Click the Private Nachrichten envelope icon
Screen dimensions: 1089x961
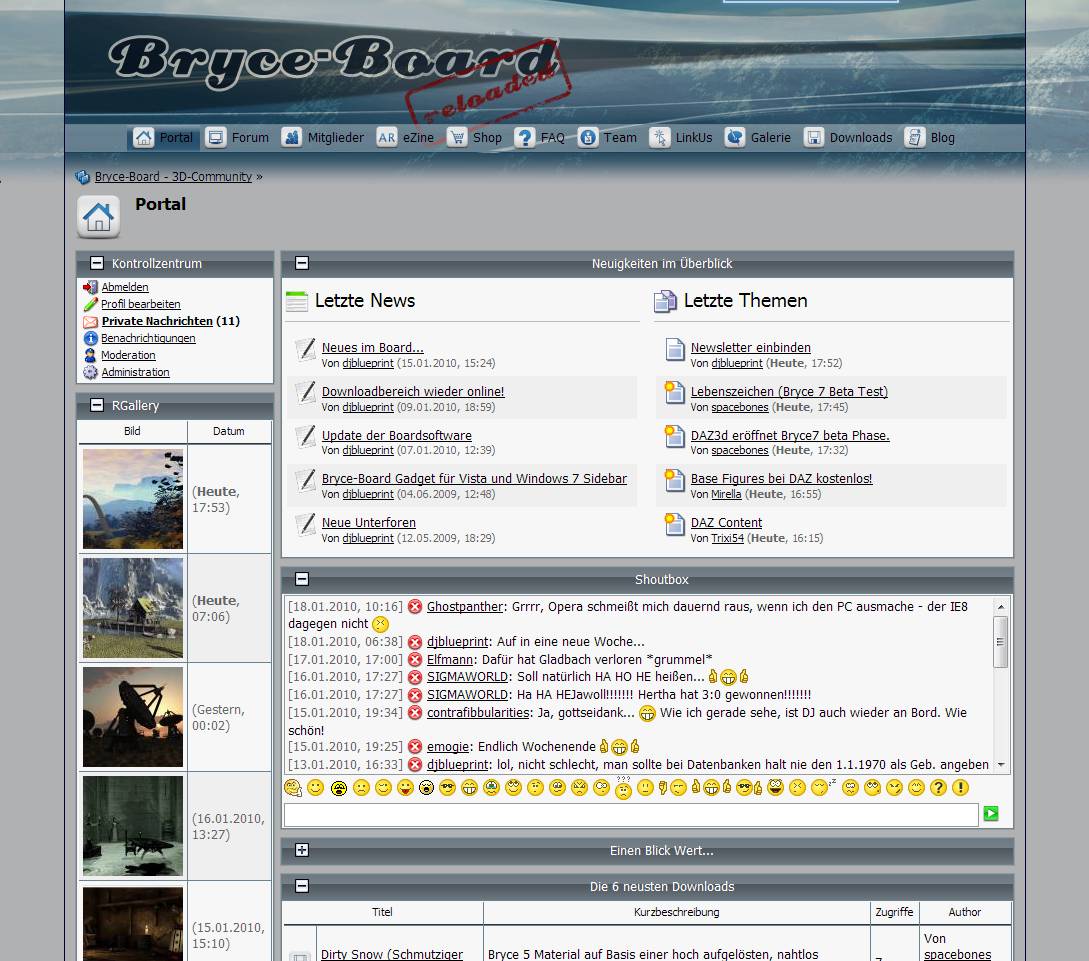90,321
